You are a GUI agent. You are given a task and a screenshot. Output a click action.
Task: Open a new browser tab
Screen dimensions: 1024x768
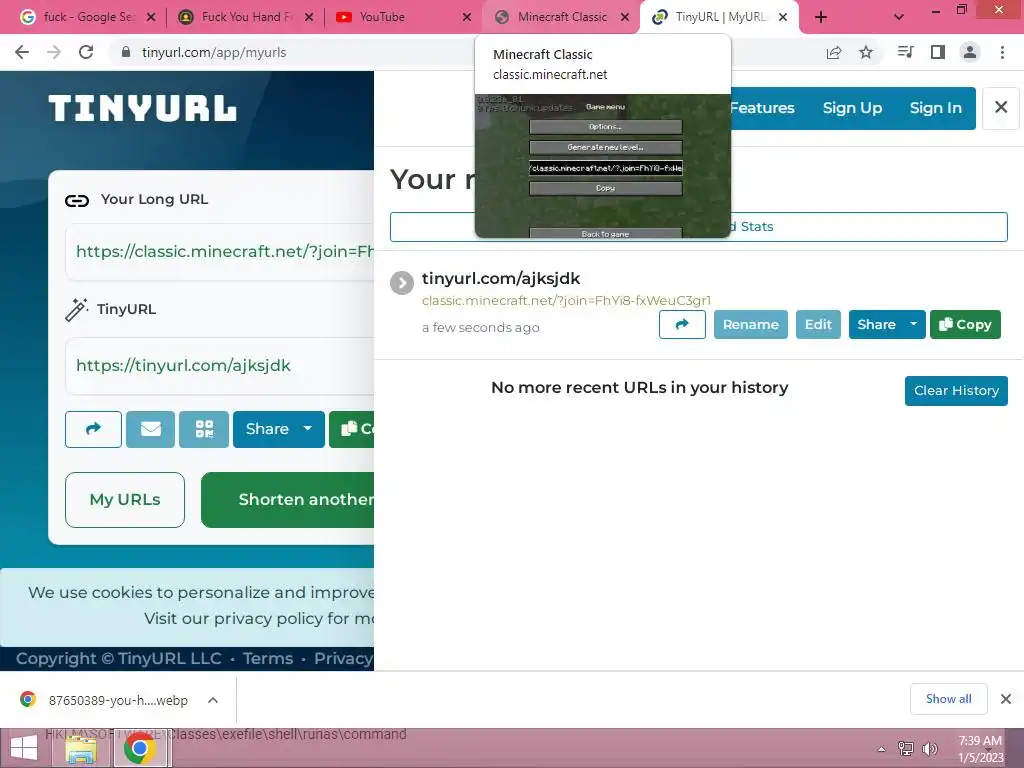coord(821,17)
